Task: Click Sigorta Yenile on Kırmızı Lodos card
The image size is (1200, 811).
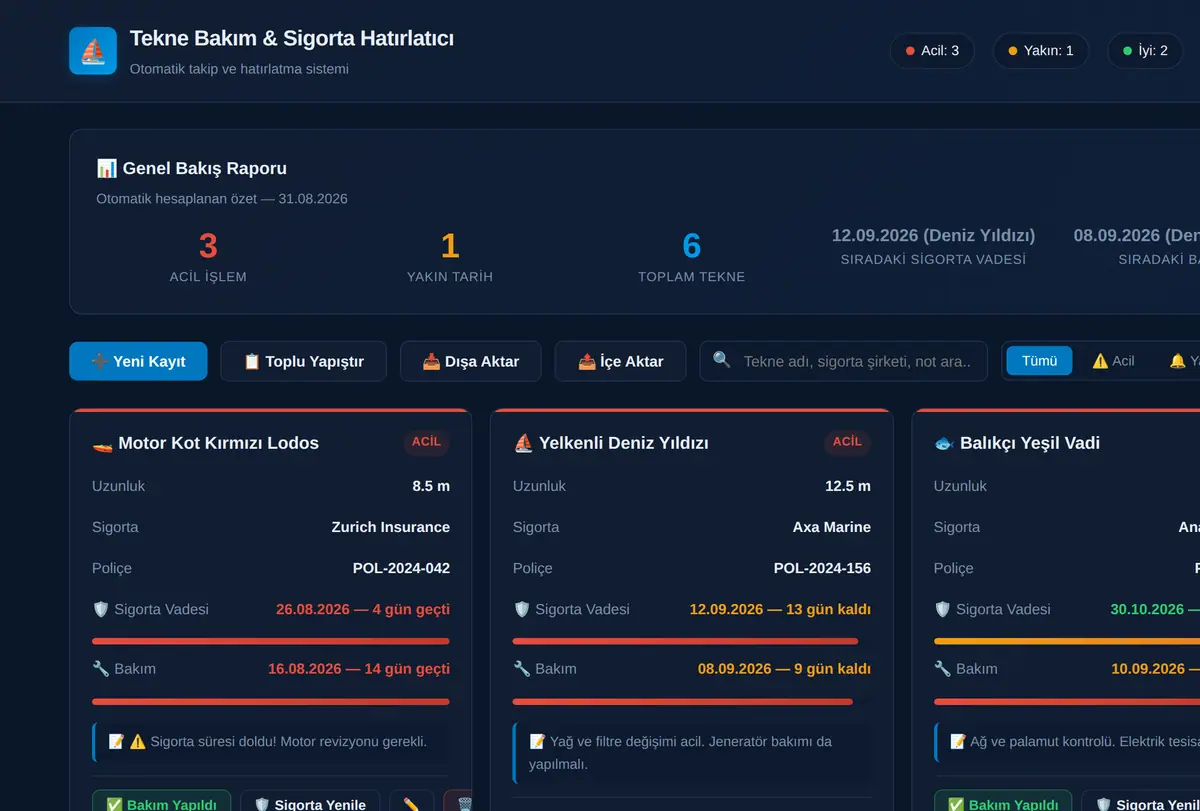Action: click(310, 803)
